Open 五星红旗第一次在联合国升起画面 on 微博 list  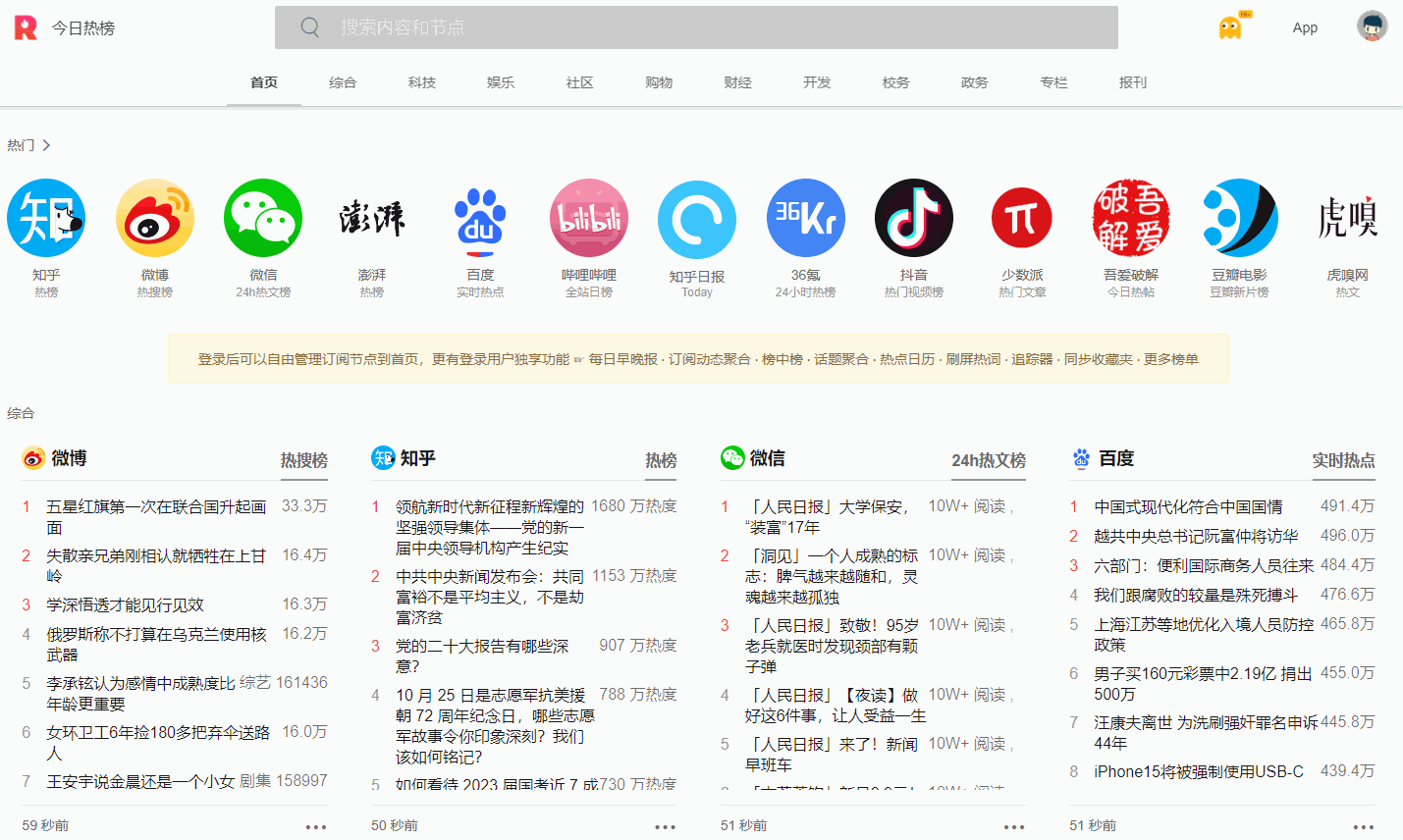pyautogui.click(x=157, y=517)
